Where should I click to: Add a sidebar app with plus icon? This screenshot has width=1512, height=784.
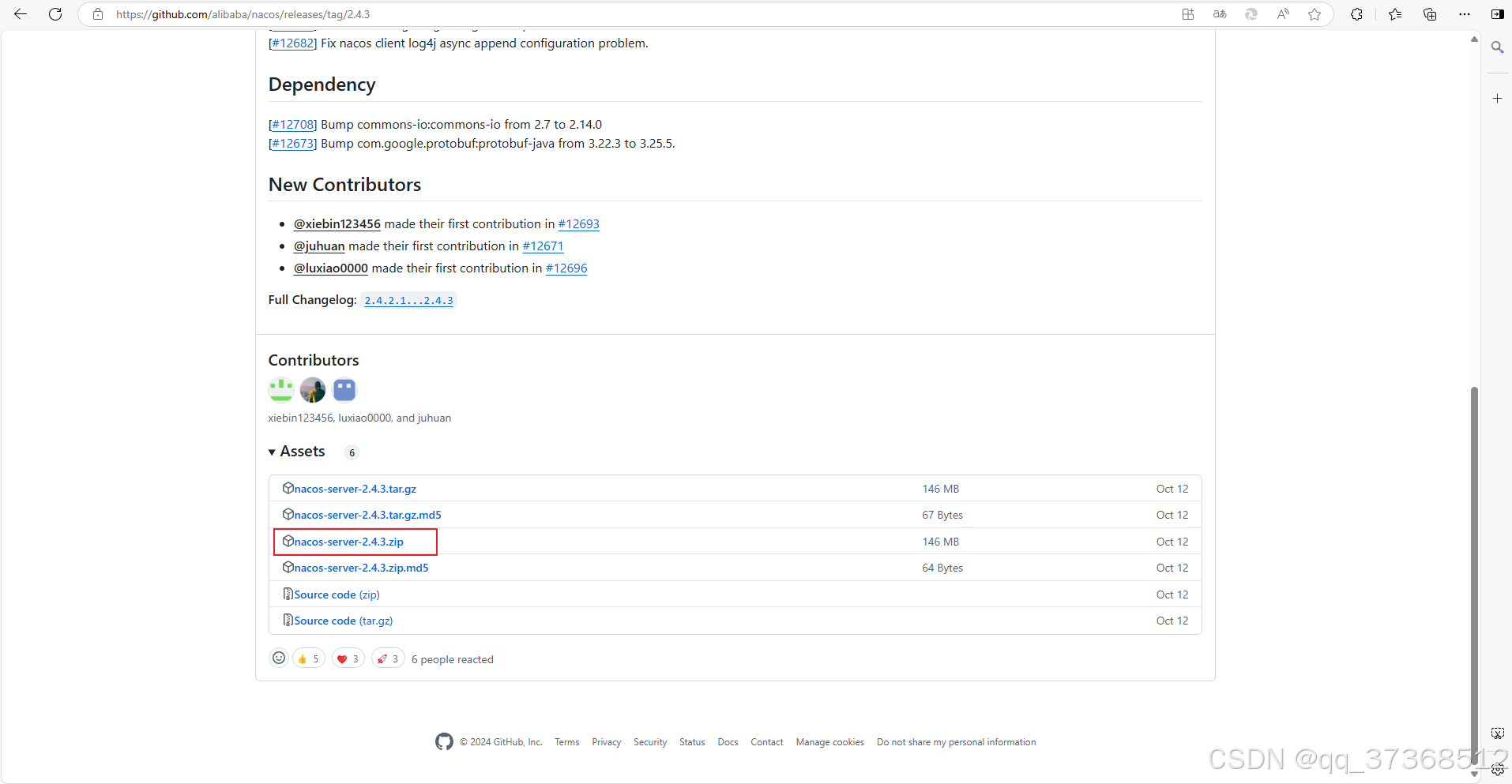pyautogui.click(x=1497, y=99)
